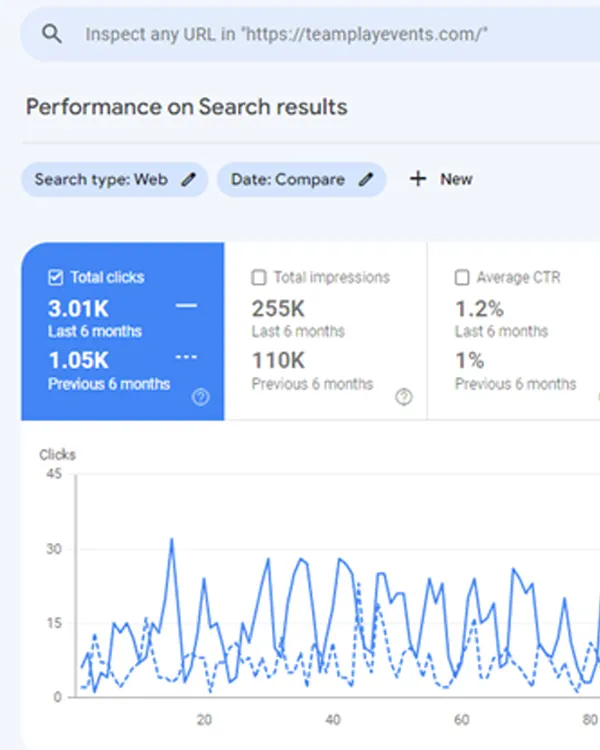Click the y-axis label 45

pos(54,474)
